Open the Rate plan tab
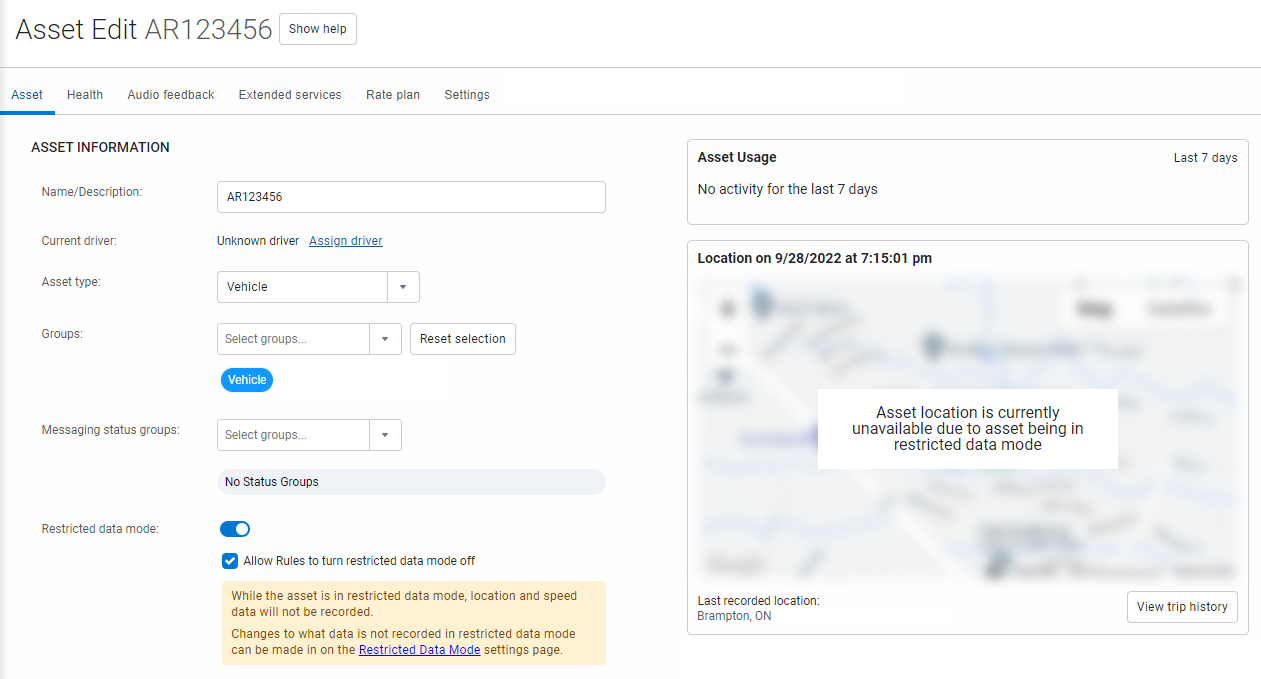 (x=392, y=94)
